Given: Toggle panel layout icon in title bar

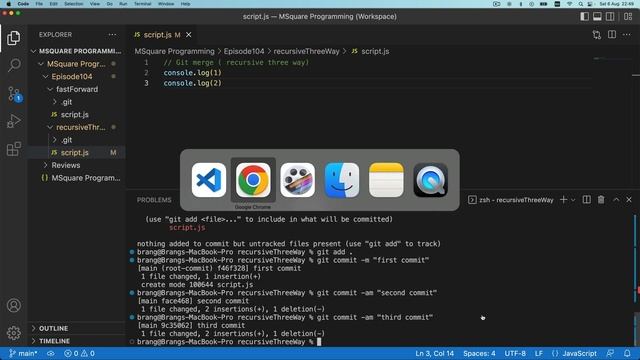Looking at the screenshot, I should tap(597, 16).
